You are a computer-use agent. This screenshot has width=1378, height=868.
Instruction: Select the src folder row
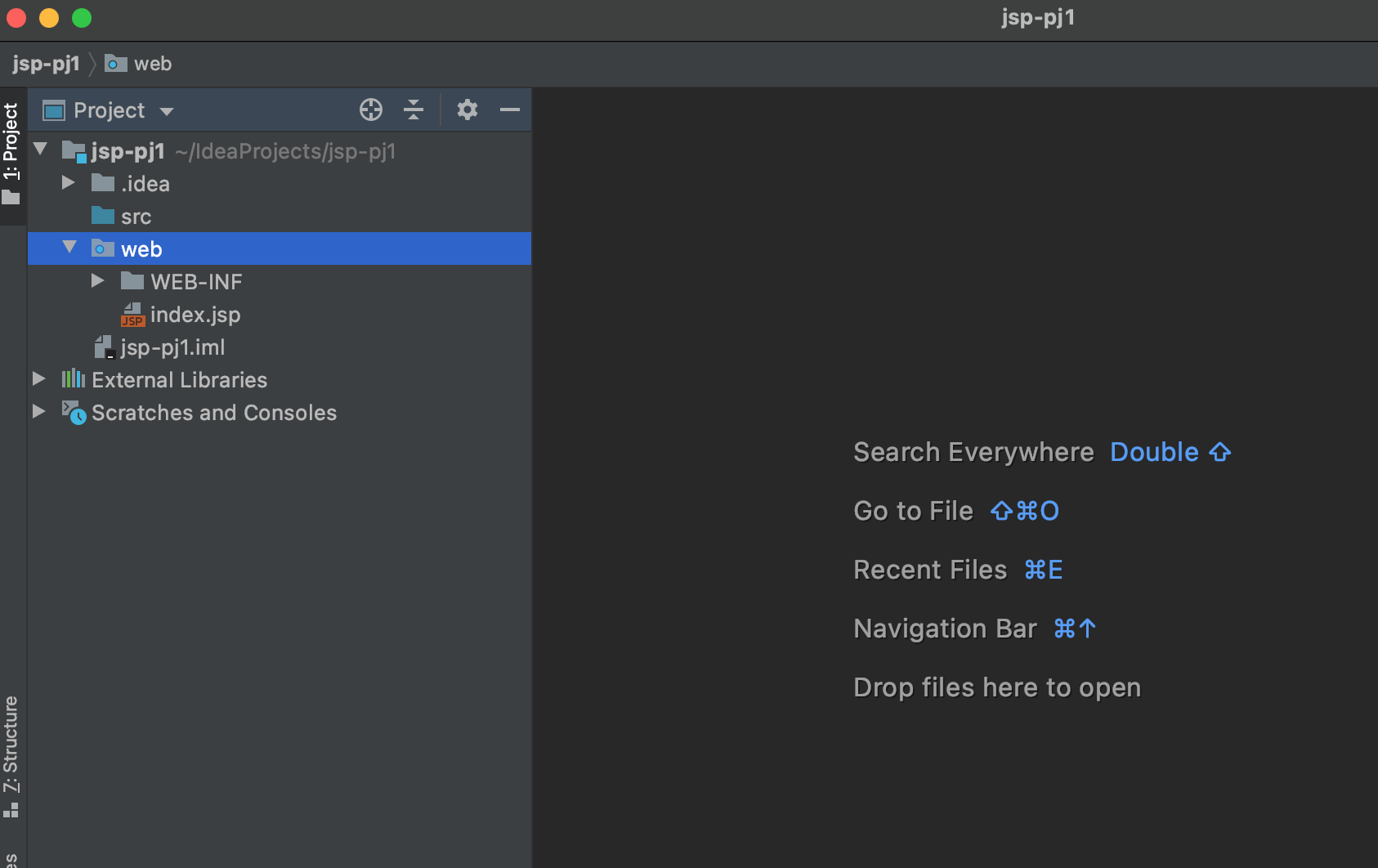click(x=280, y=217)
